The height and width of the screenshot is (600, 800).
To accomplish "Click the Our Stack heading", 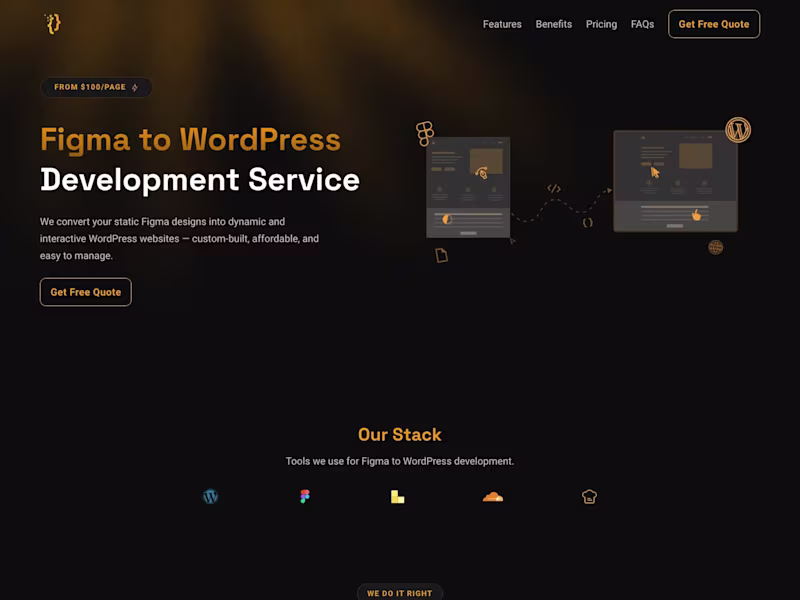I will pyautogui.click(x=399, y=435).
